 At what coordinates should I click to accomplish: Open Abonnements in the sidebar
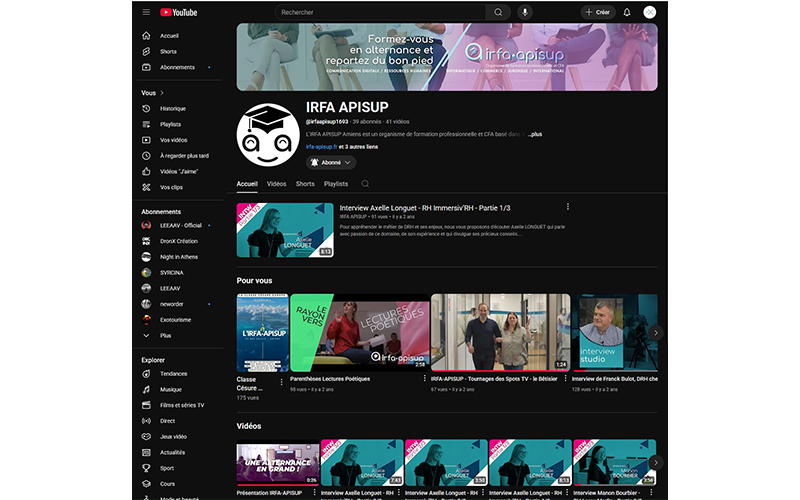(179, 67)
